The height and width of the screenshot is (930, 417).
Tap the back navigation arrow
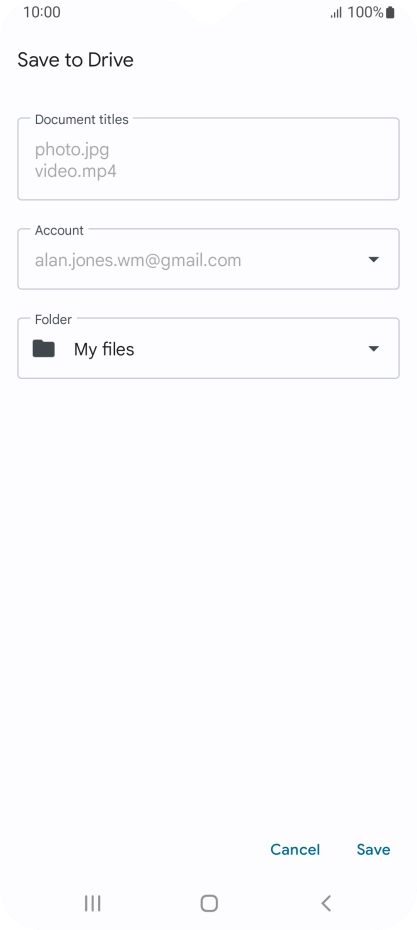point(326,903)
